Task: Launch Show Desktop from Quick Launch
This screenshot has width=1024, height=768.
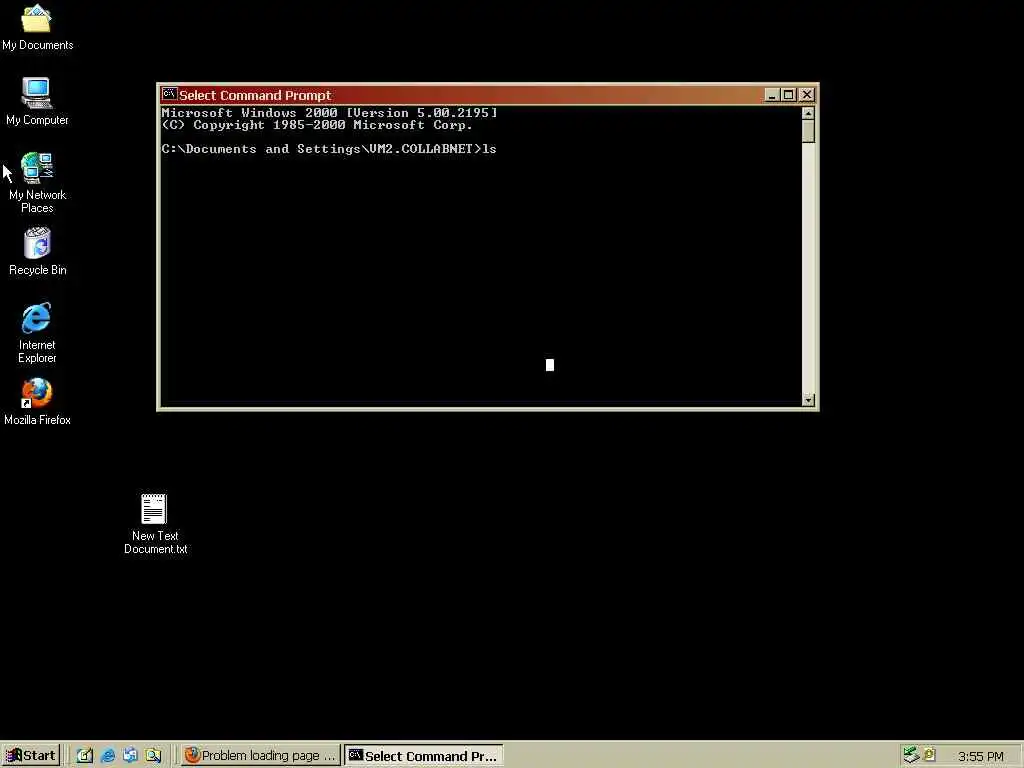Action: tap(85, 756)
